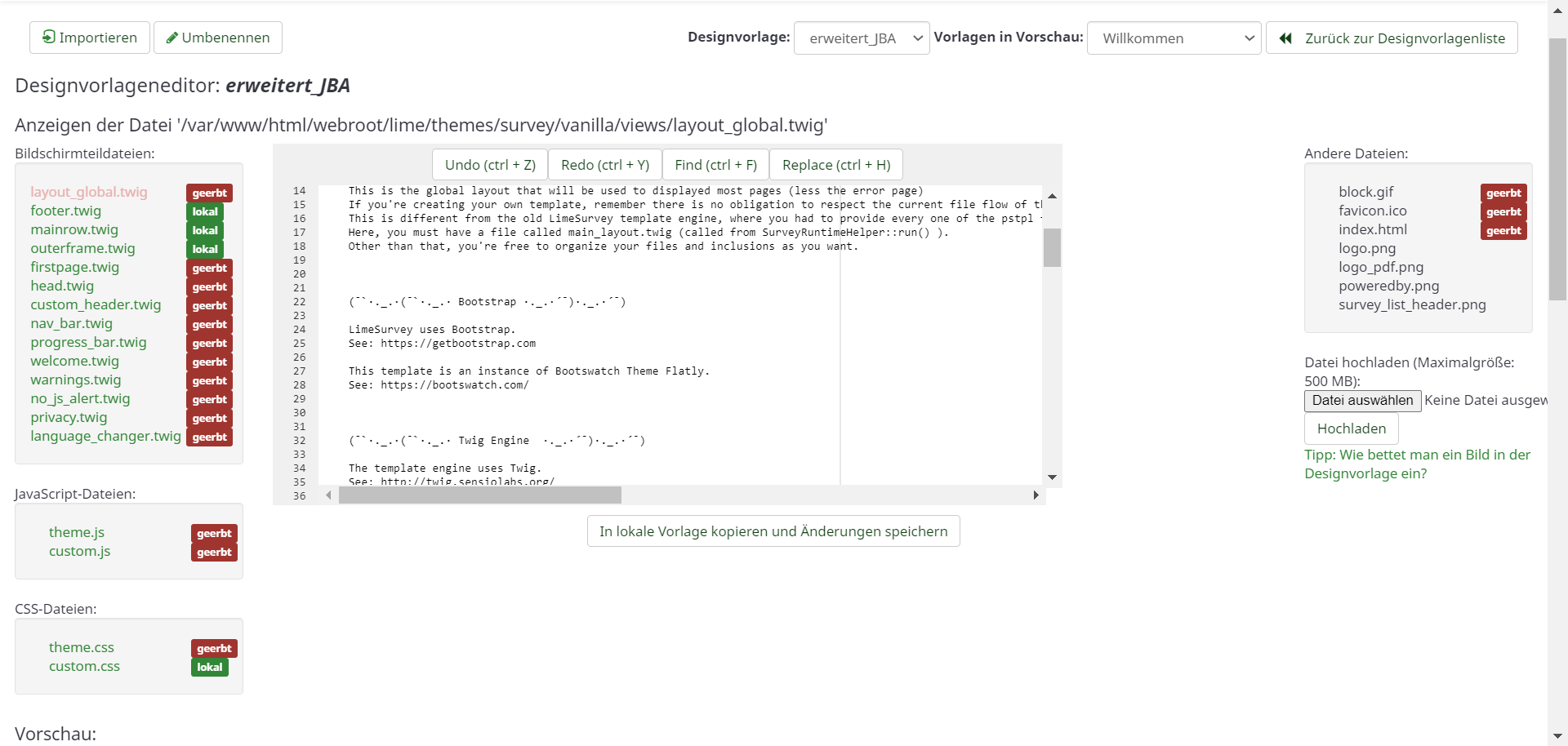Click In lokale Vorlage kopieren button

[773, 531]
